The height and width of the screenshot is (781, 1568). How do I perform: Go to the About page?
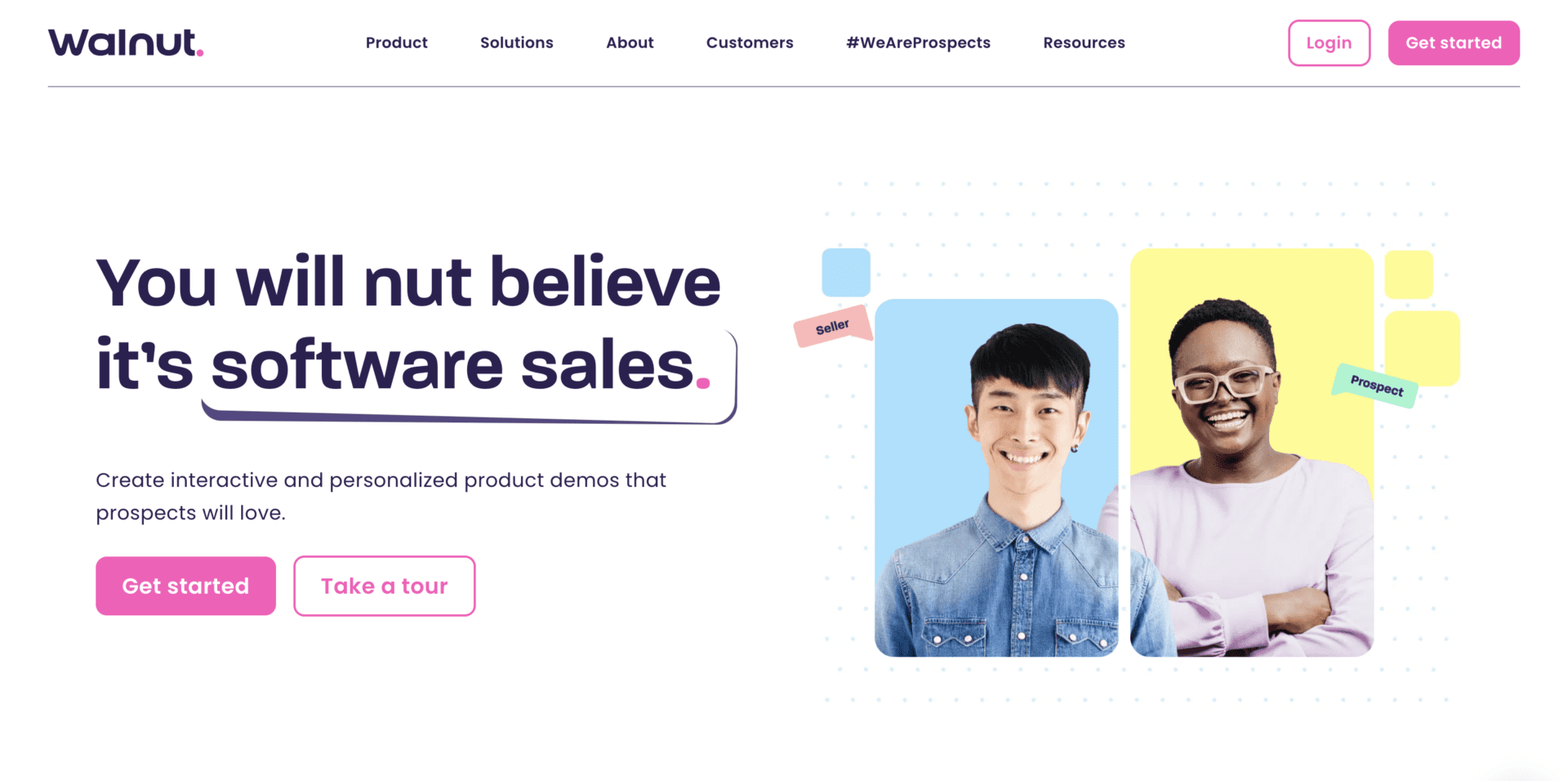(x=630, y=42)
